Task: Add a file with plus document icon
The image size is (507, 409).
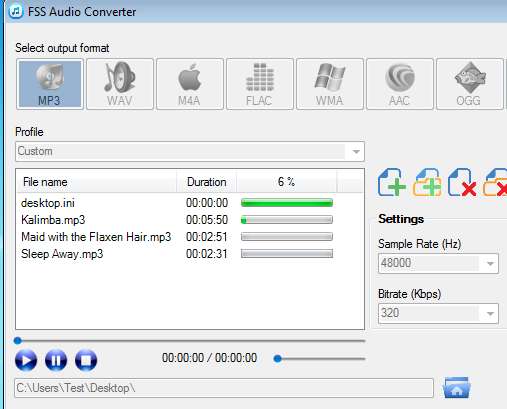Action: [392, 182]
